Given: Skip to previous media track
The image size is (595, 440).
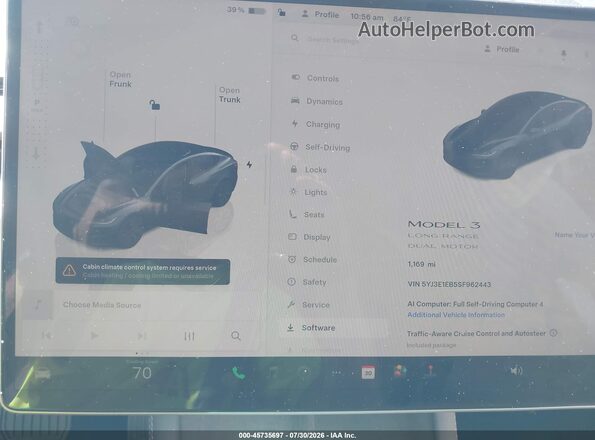Looking at the screenshot, I should [46, 335].
